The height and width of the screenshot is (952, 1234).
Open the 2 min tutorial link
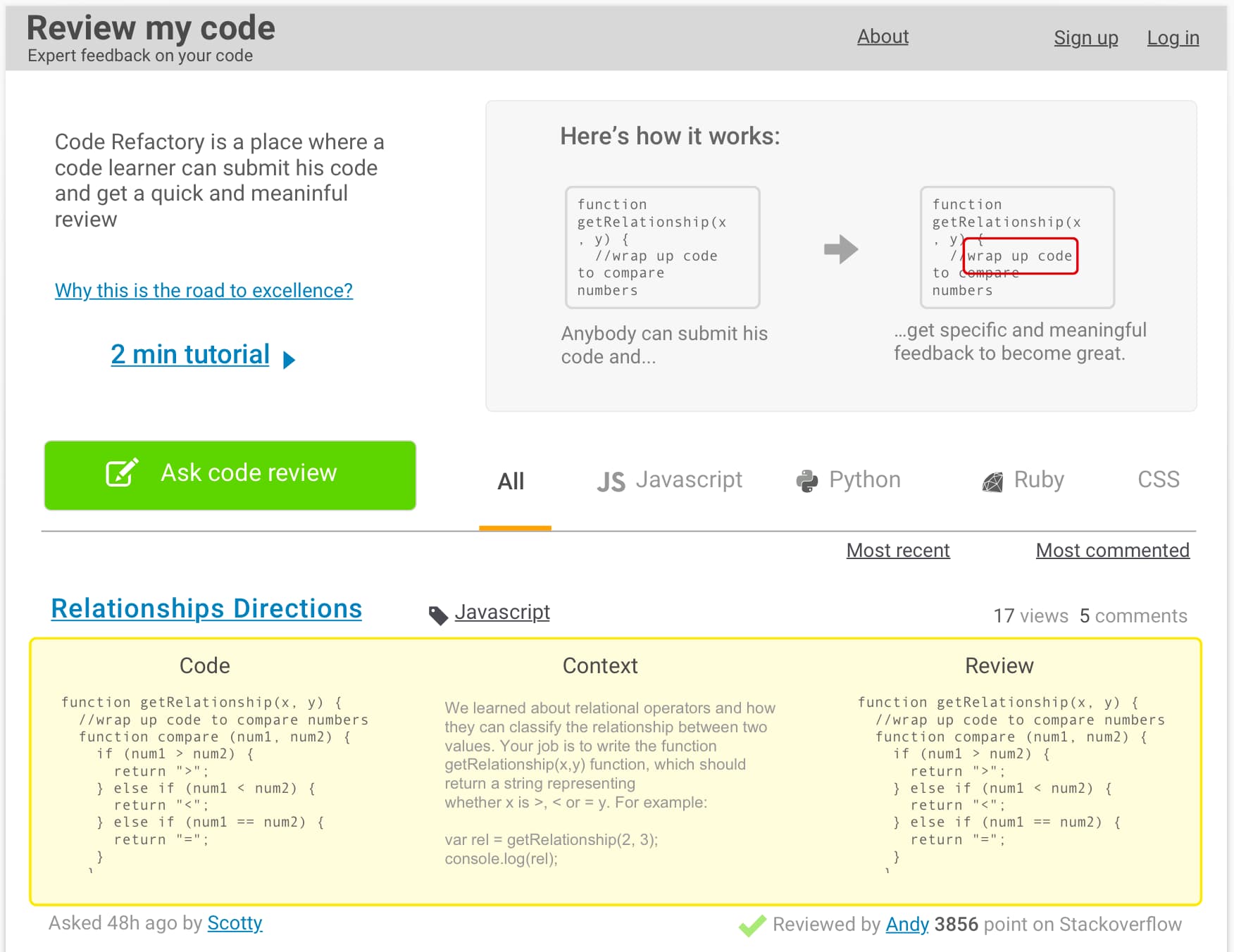(x=190, y=354)
